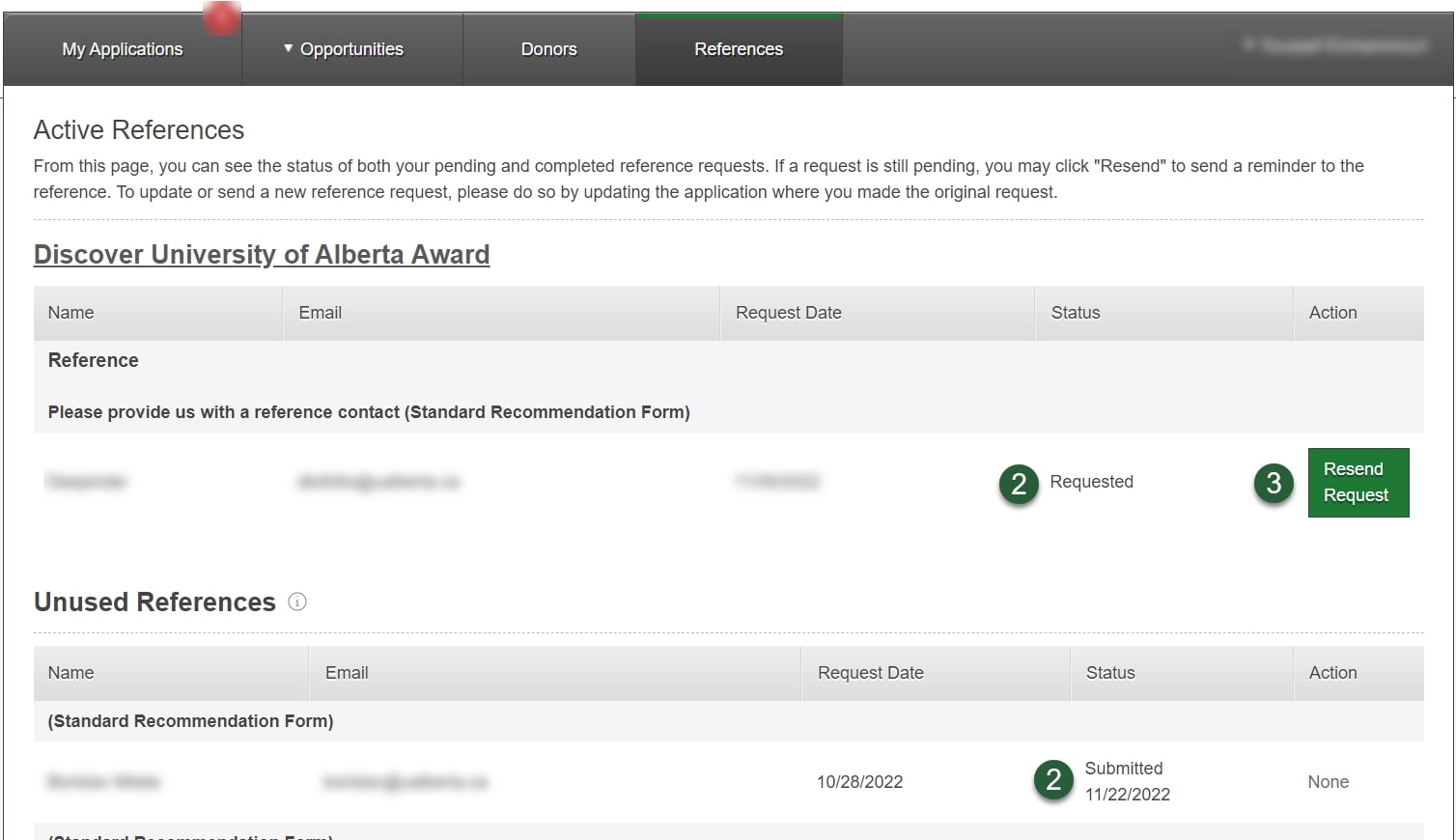Expand the Opportunities dropdown menu

coord(351,48)
